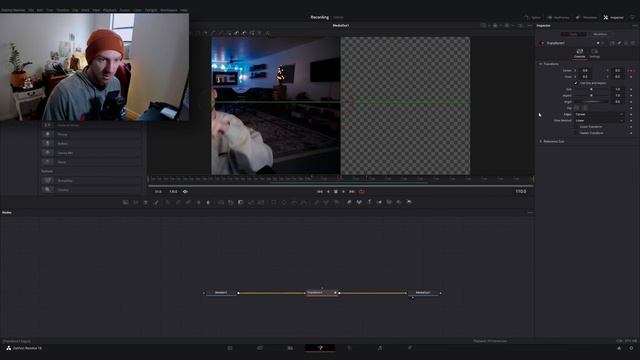Open the Edges dropdown in Inspector
640x360 pixels.
click(x=599, y=114)
